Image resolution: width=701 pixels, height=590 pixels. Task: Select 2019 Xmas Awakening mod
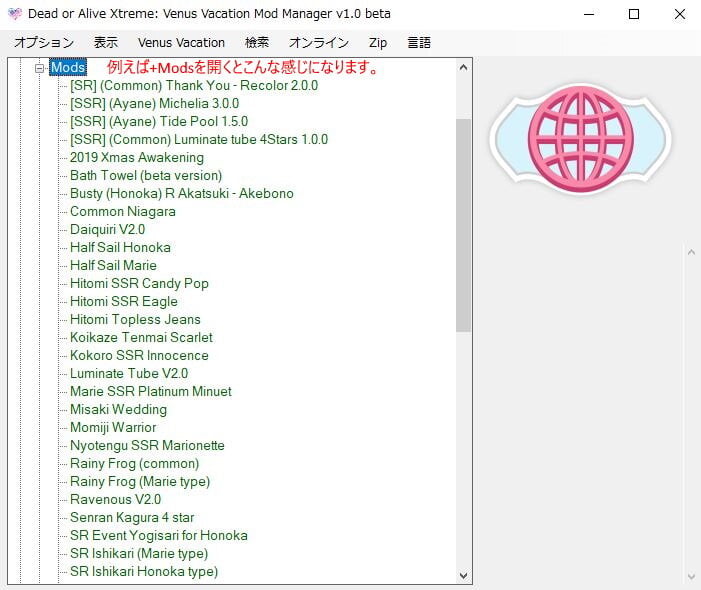137,157
